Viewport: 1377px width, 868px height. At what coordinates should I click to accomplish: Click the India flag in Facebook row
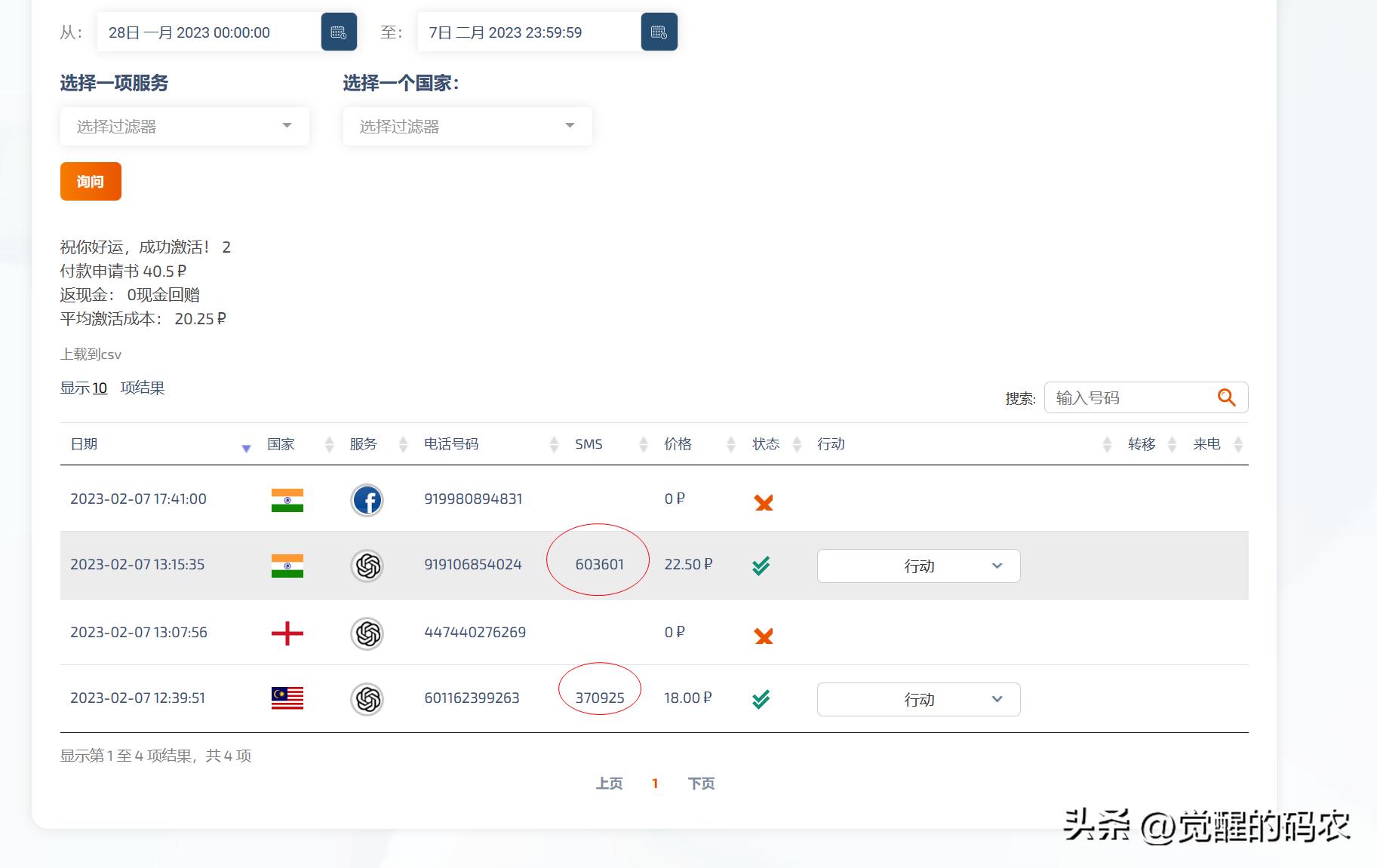[287, 500]
